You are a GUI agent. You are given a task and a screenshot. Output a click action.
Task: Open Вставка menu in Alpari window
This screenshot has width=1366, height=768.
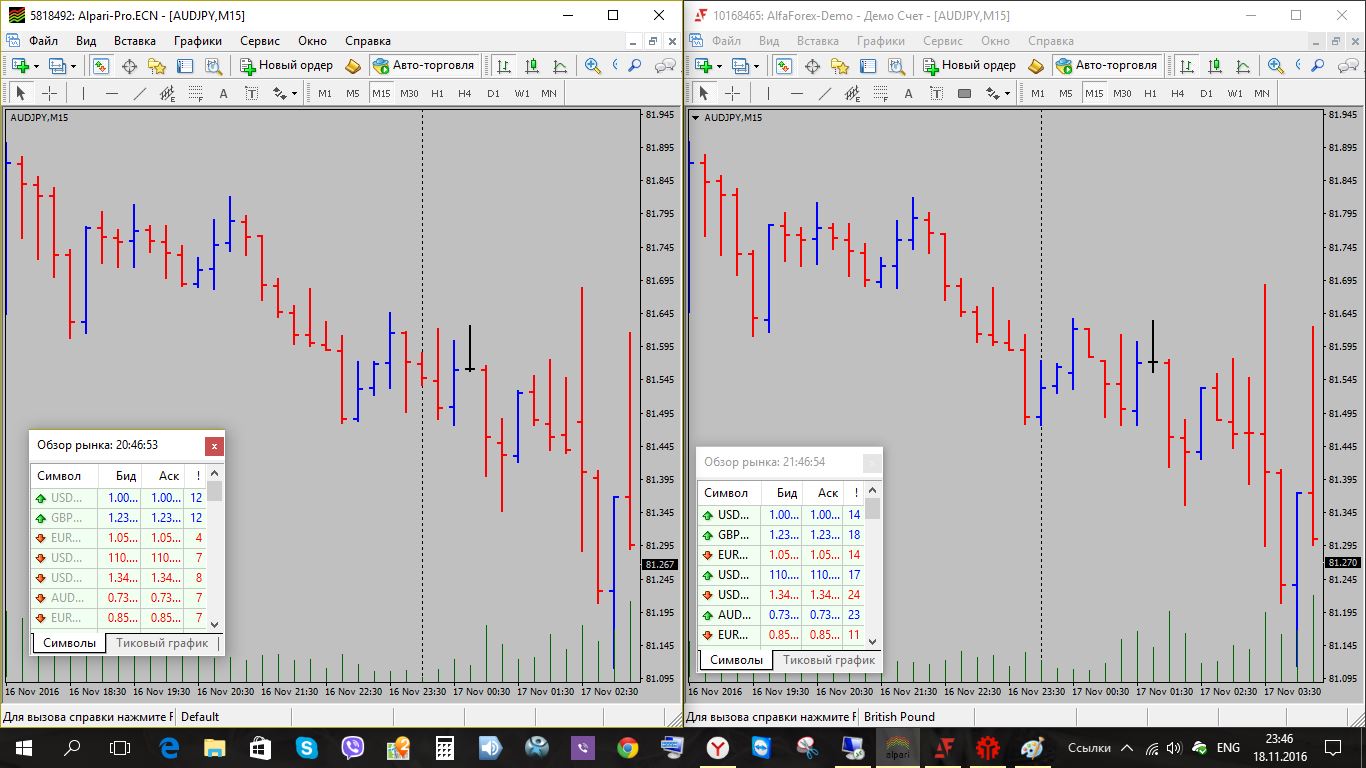pyautogui.click(x=135, y=41)
